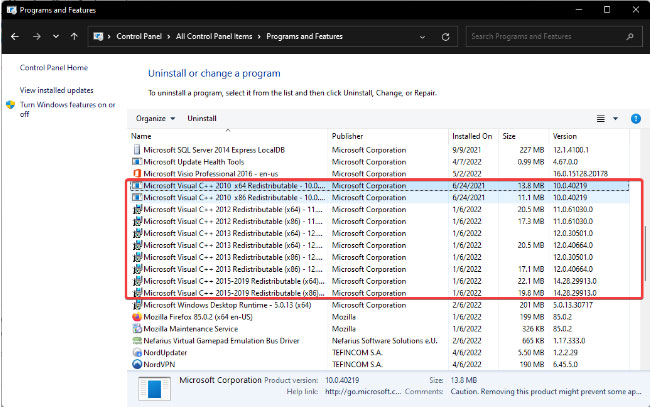The height and width of the screenshot is (407, 650).
Task: Click the Uninstall button
Action: click(x=202, y=119)
